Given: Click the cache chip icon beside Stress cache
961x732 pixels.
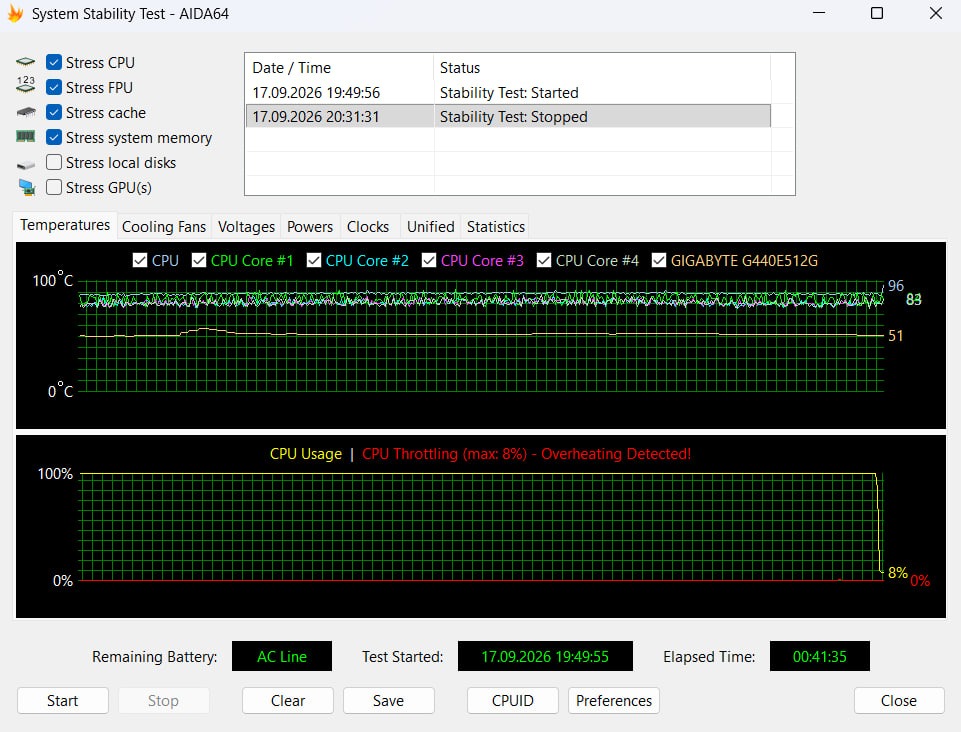Looking at the screenshot, I should coord(26,112).
